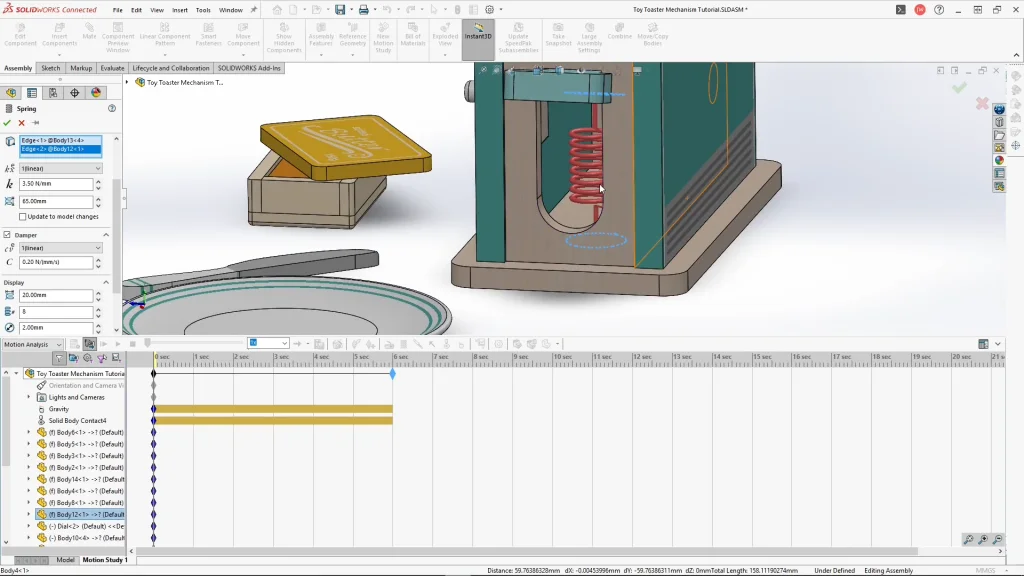Collapse the Display section of Spring panel

106,282
